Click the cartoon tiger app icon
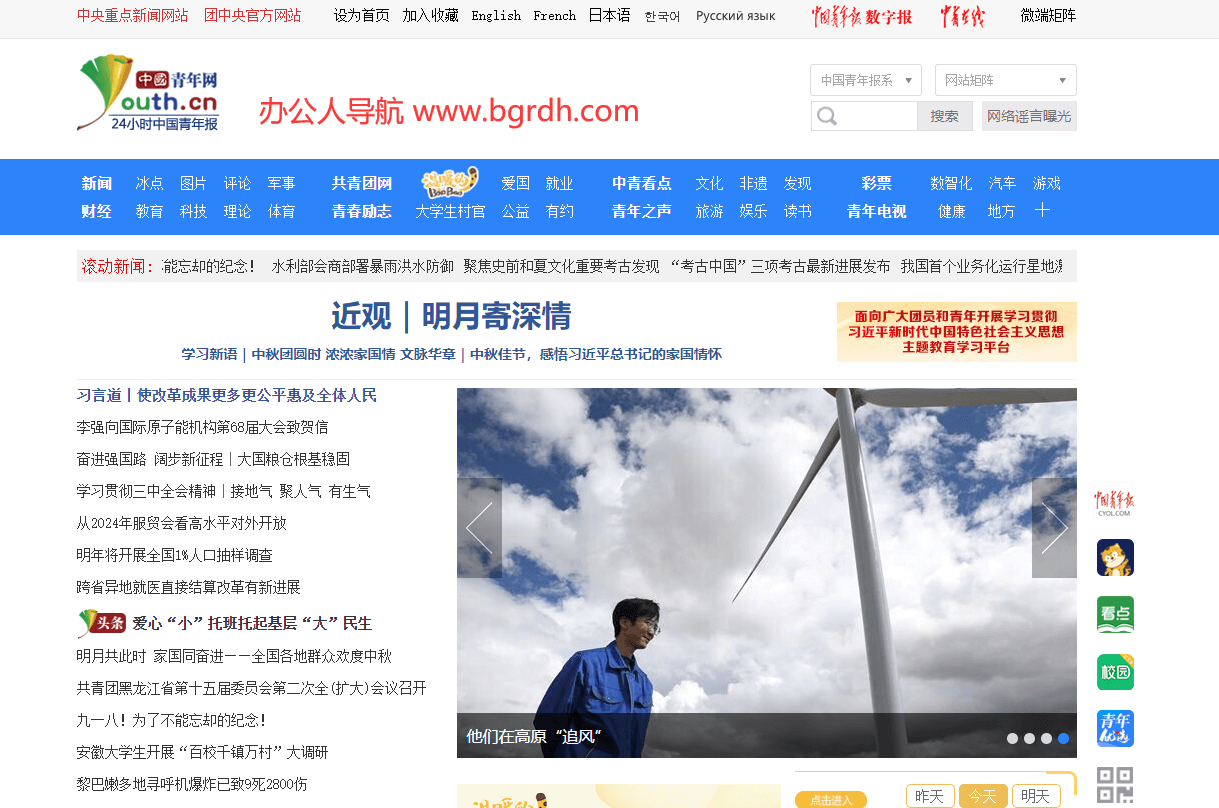This screenshot has width=1219, height=808. 1115,558
